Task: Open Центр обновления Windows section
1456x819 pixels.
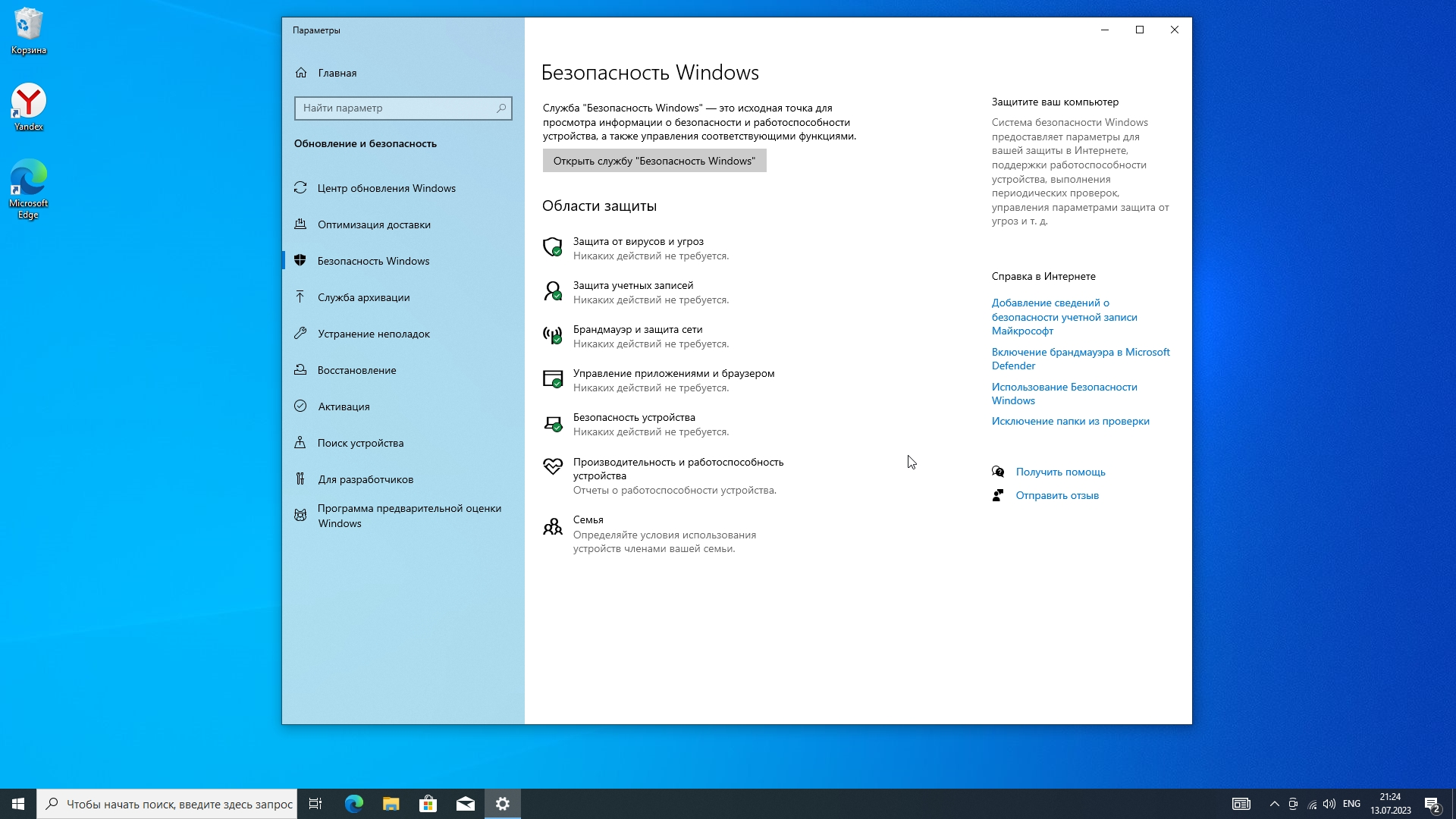Action: coord(386,188)
